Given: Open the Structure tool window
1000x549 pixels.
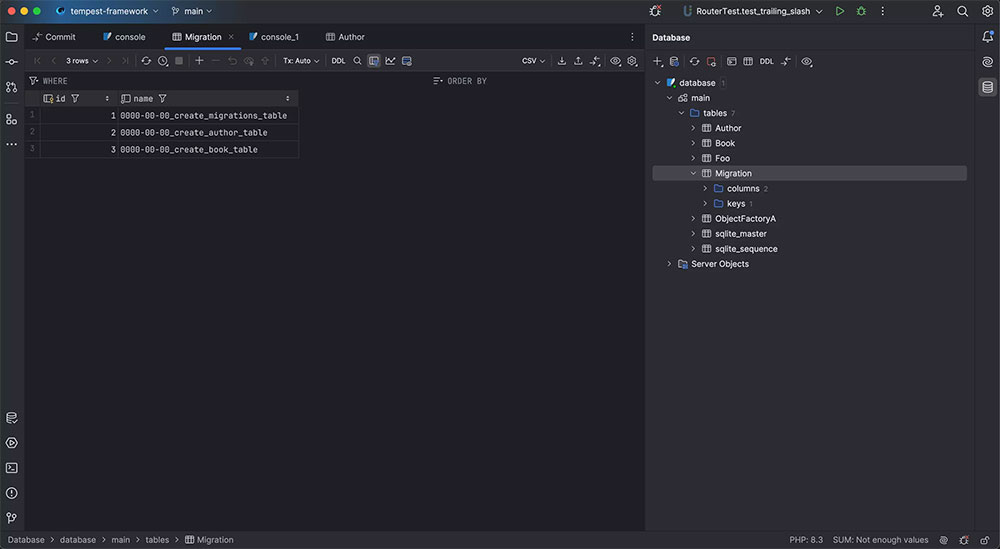Looking at the screenshot, I should click(x=11, y=119).
